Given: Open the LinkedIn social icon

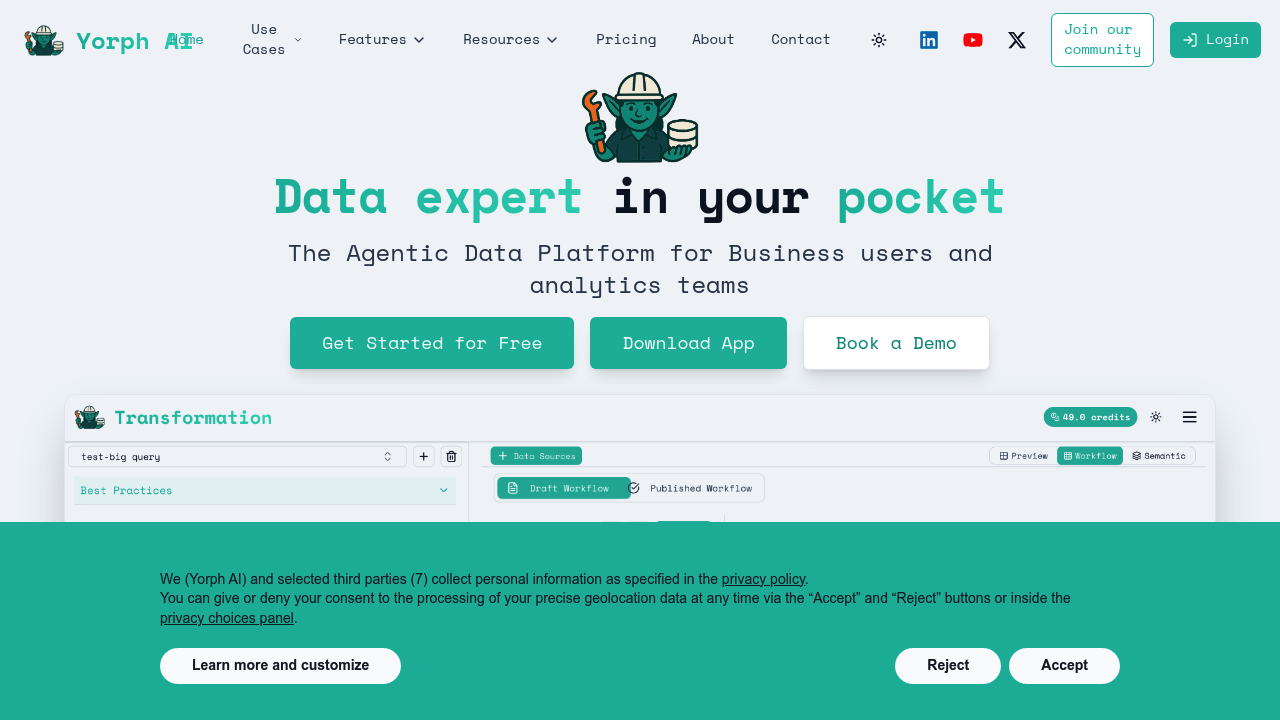Looking at the screenshot, I should 929,40.
